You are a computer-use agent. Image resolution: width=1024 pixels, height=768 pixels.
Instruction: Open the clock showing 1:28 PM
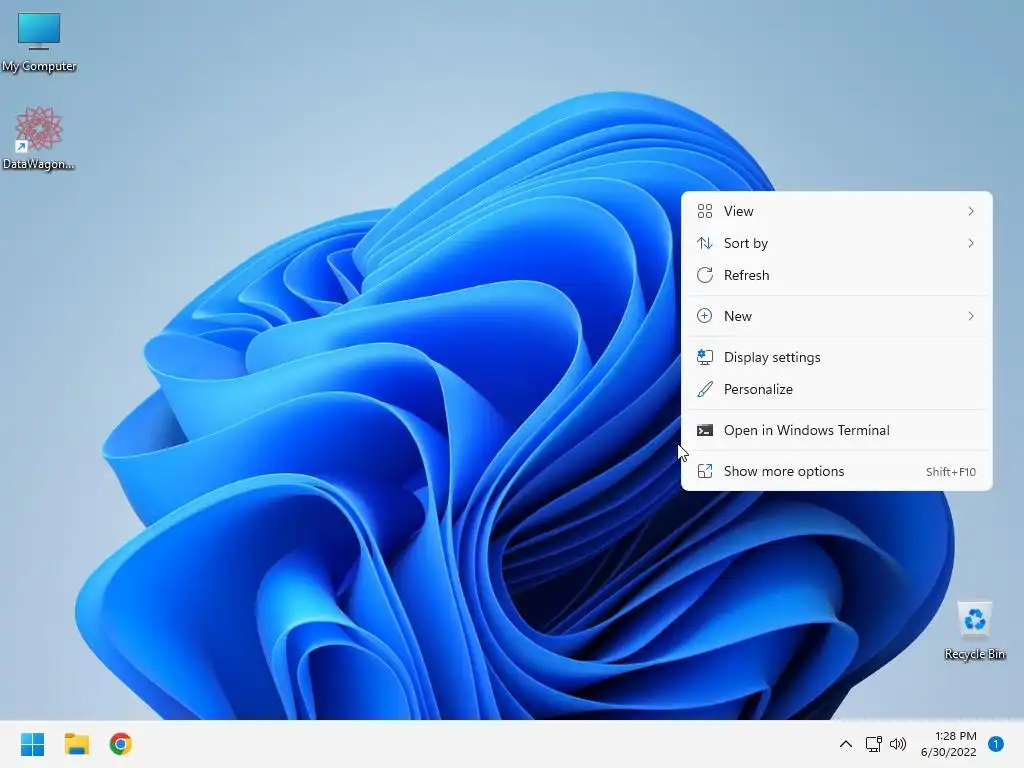pyautogui.click(x=948, y=744)
